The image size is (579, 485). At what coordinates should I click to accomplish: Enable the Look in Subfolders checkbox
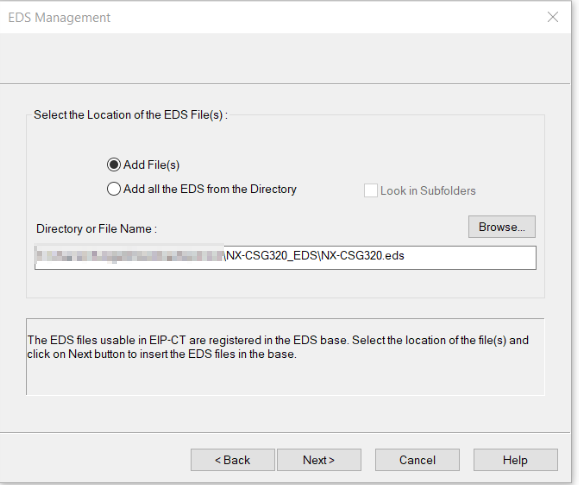pyautogui.click(x=370, y=191)
